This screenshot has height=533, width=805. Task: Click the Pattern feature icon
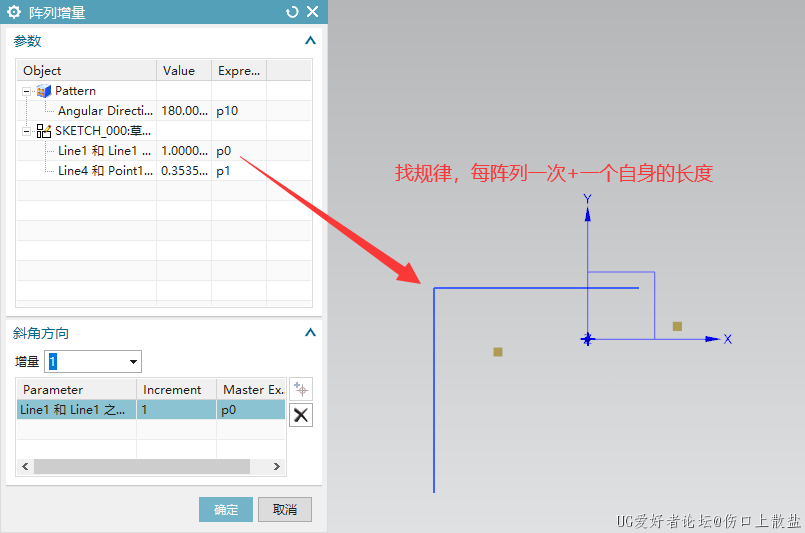[43, 91]
